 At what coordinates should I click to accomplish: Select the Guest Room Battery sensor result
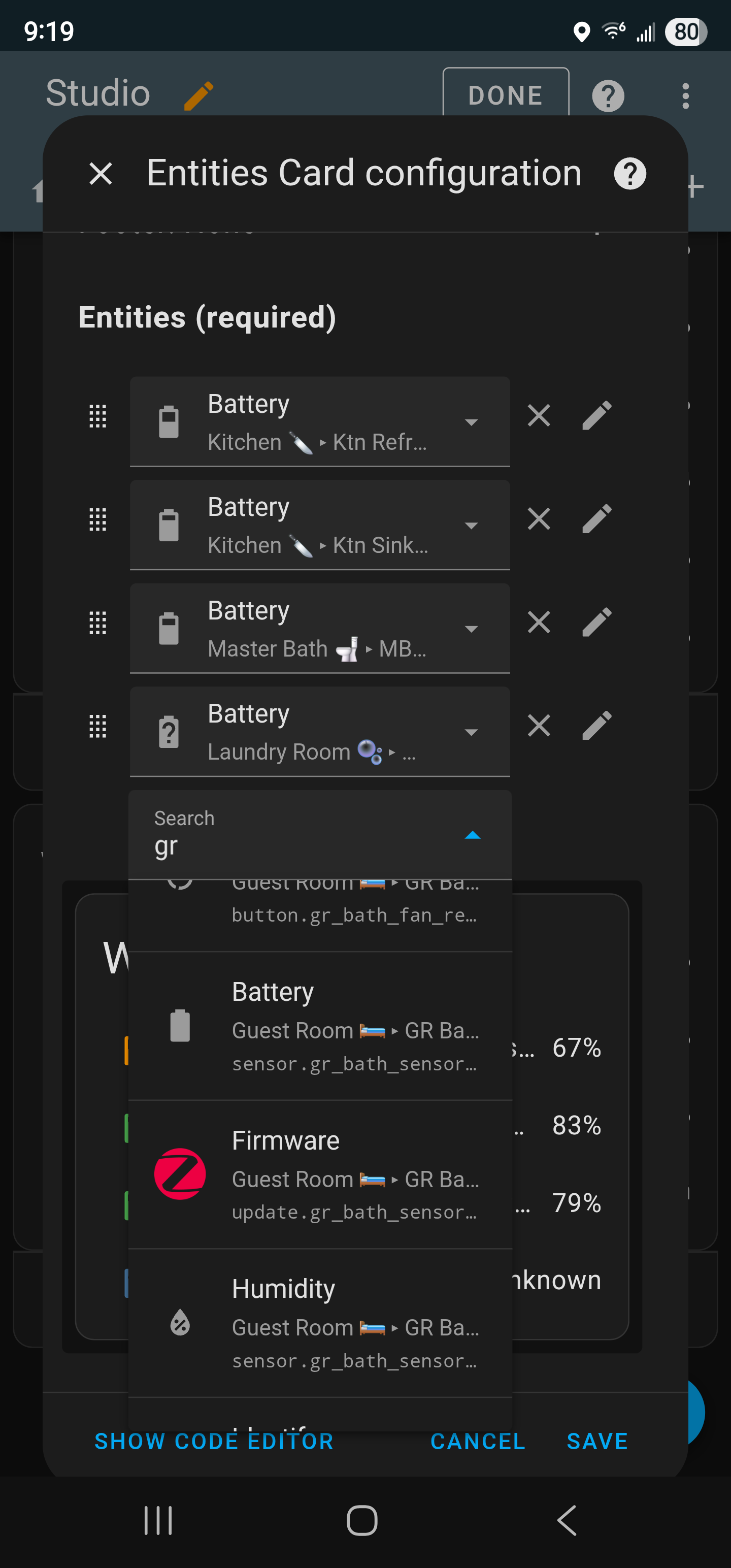[x=320, y=1026]
